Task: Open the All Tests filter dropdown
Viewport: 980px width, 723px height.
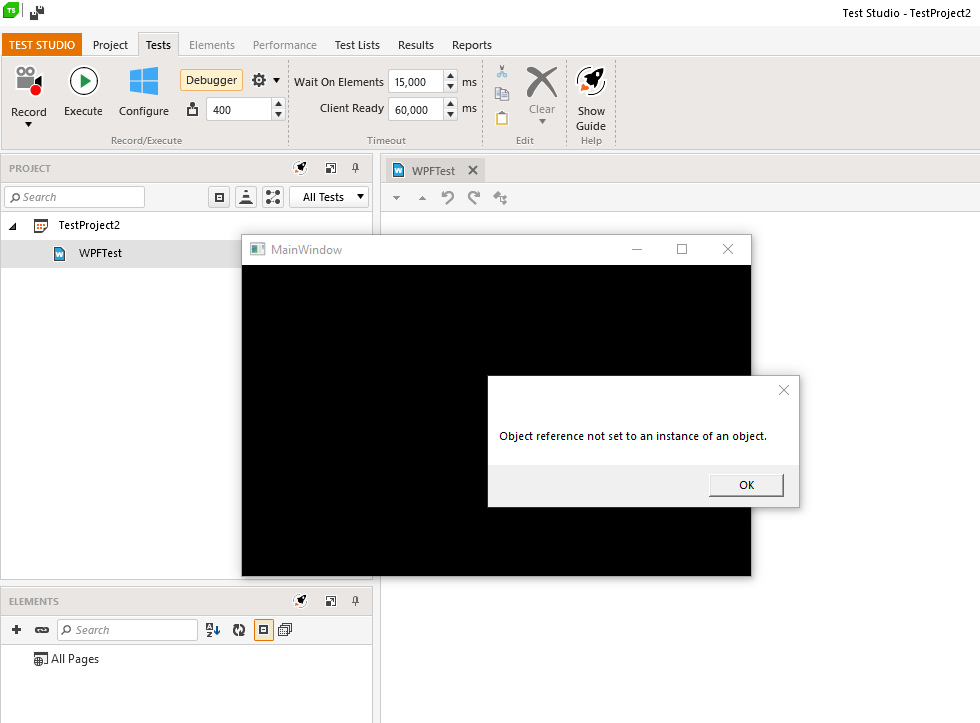Action: tap(329, 197)
